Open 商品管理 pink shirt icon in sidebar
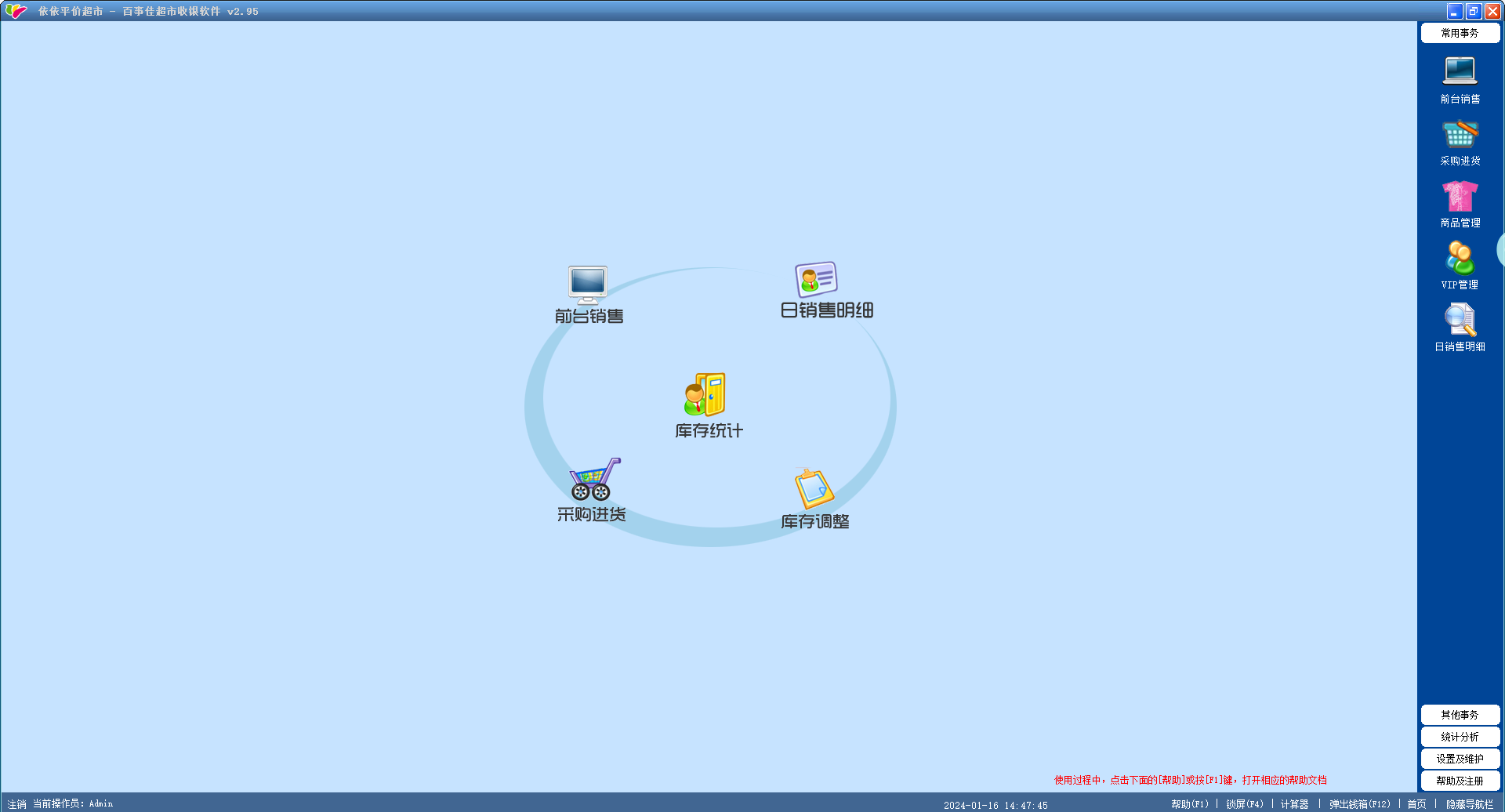The image size is (1505, 812). click(1460, 196)
